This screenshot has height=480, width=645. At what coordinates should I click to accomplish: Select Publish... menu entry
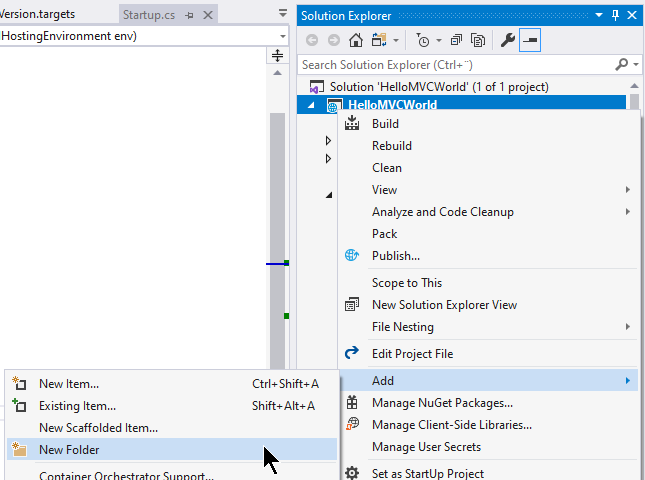(x=489, y=256)
